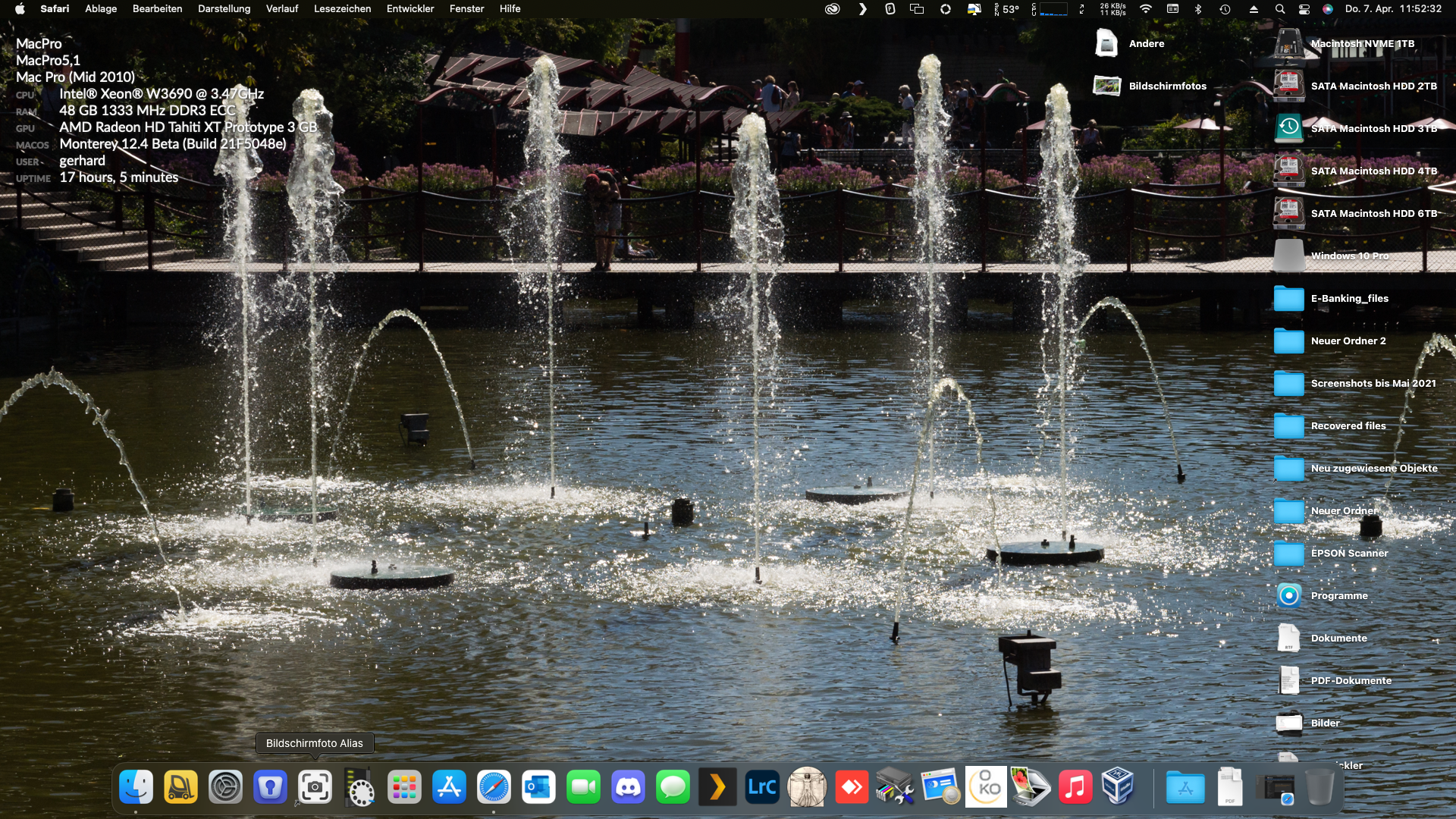Open Control Center in the menu bar
The height and width of the screenshot is (819, 1456).
(x=1304, y=9)
